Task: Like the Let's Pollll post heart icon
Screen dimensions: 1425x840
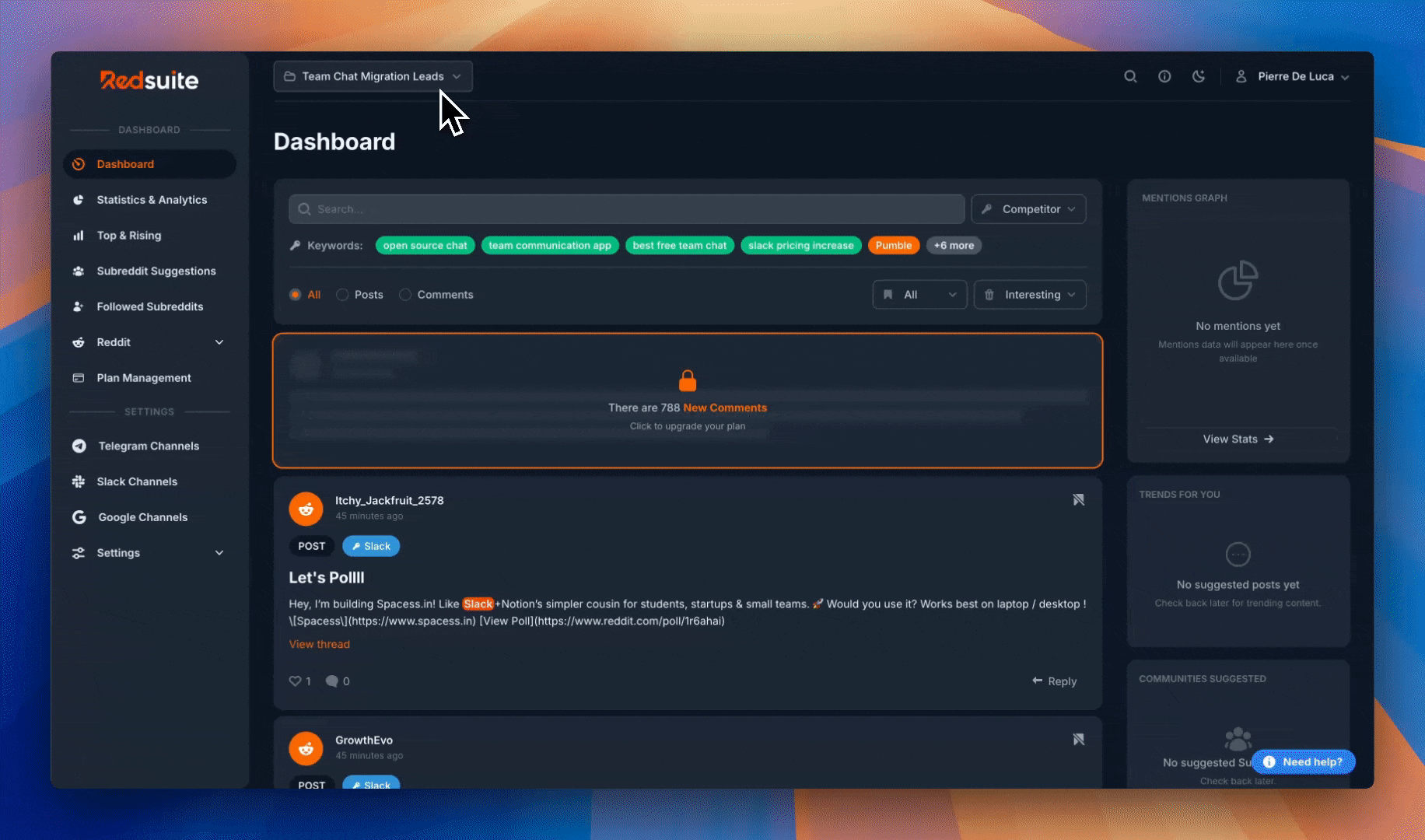Action: click(296, 681)
